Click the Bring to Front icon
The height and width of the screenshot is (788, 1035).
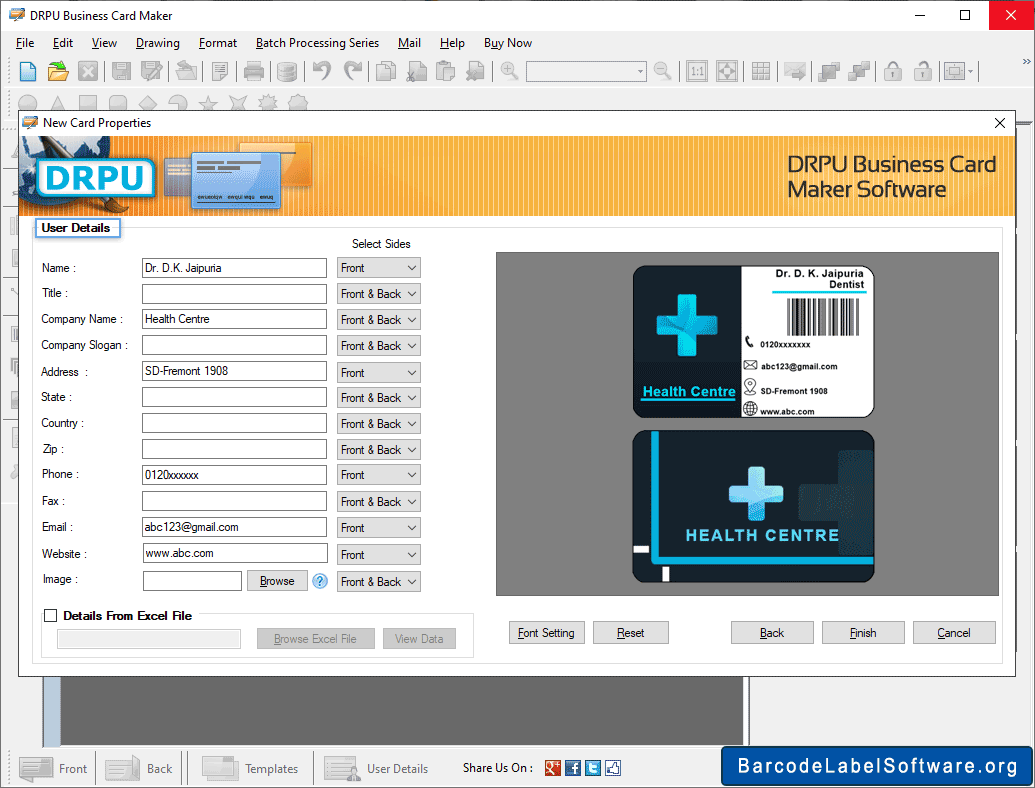point(828,71)
